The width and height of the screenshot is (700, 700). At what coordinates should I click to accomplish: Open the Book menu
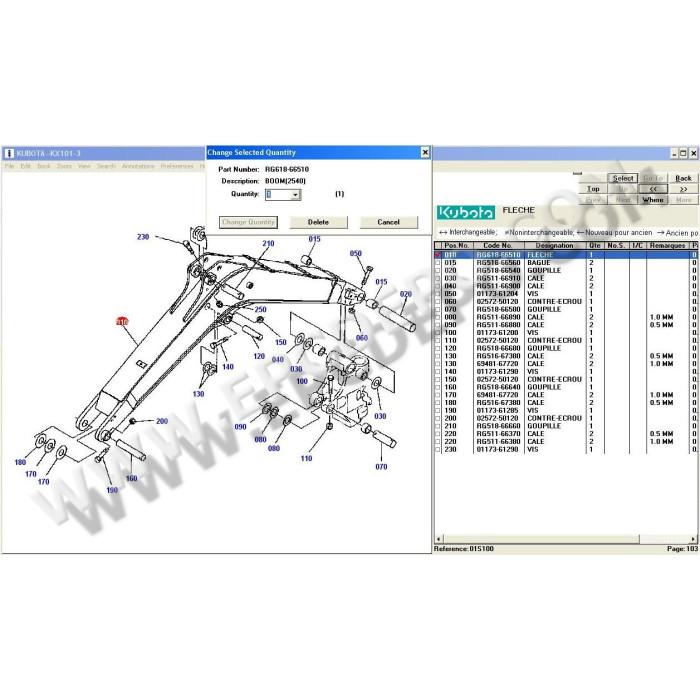[x=44, y=166]
